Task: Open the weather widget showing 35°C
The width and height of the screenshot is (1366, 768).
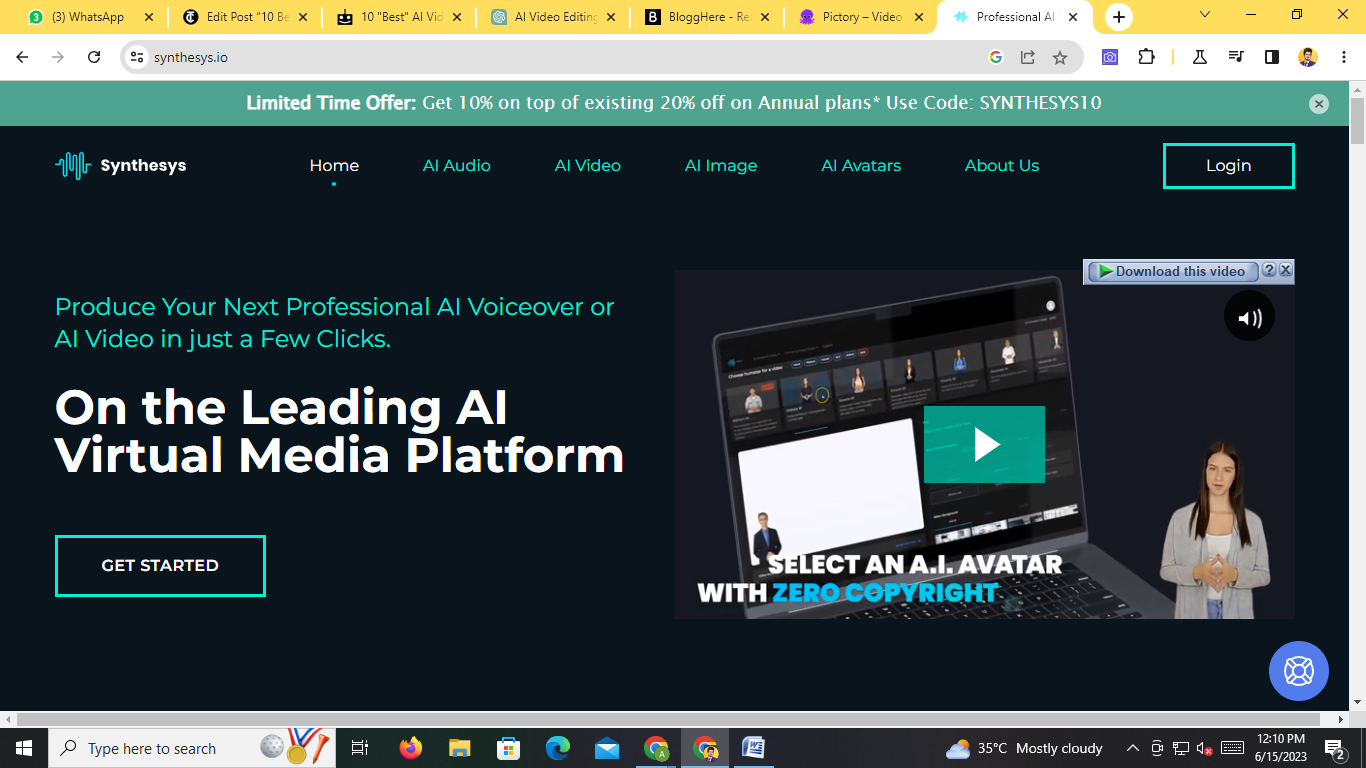Action: (x=1024, y=748)
